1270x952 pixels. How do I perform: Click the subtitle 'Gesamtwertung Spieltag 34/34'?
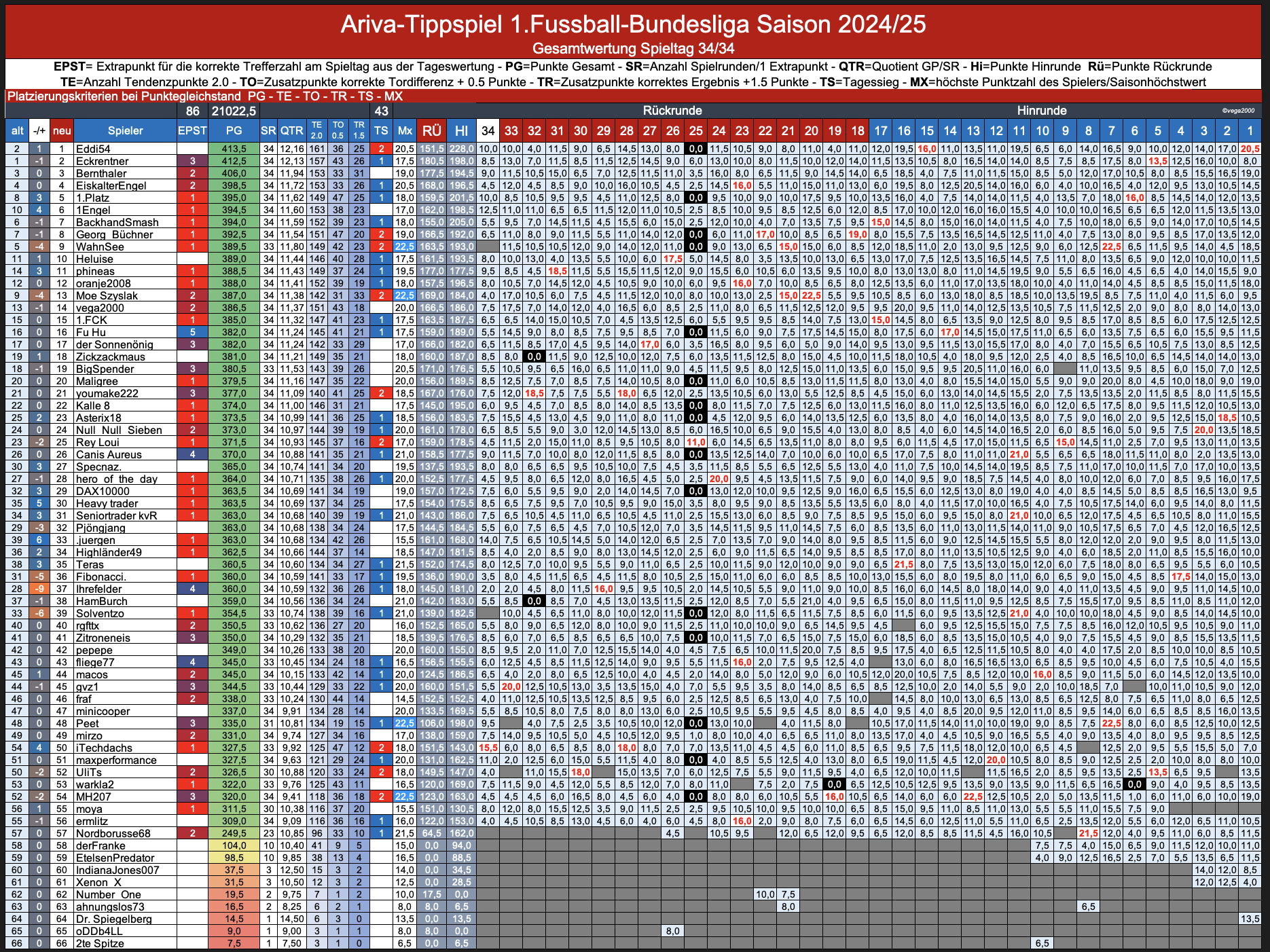[633, 49]
